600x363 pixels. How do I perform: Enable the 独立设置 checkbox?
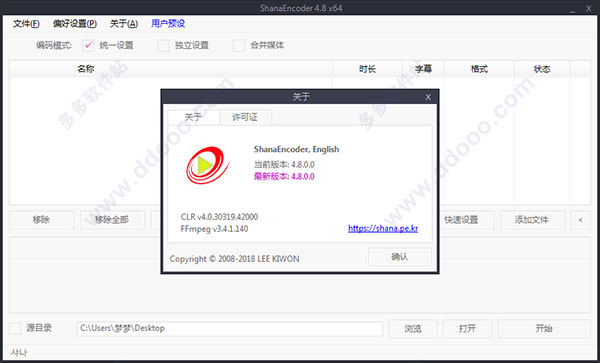pyautogui.click(x=163, y=46)
